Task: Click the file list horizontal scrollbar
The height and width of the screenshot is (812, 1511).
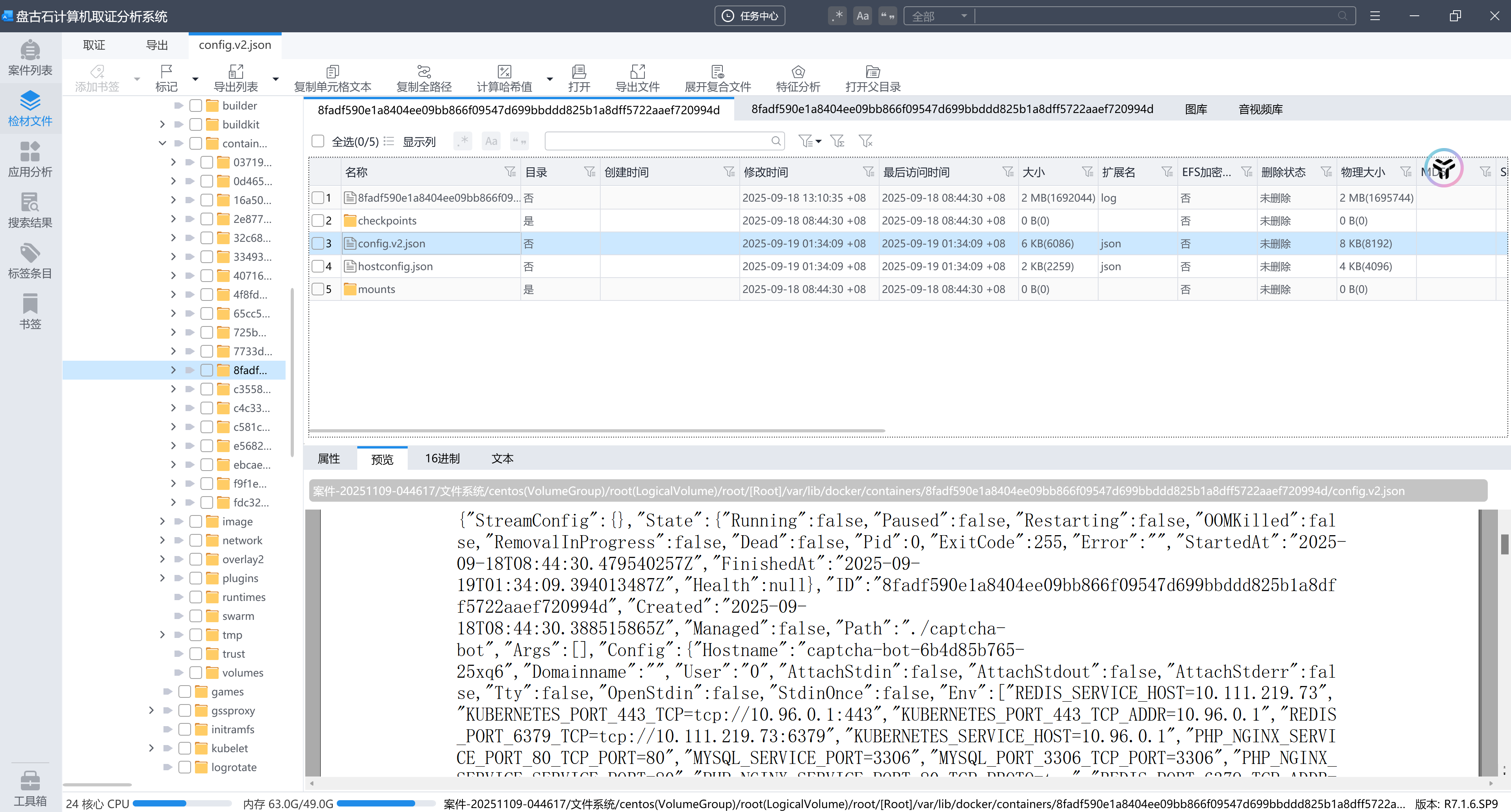Action: (x=596, y=431)
